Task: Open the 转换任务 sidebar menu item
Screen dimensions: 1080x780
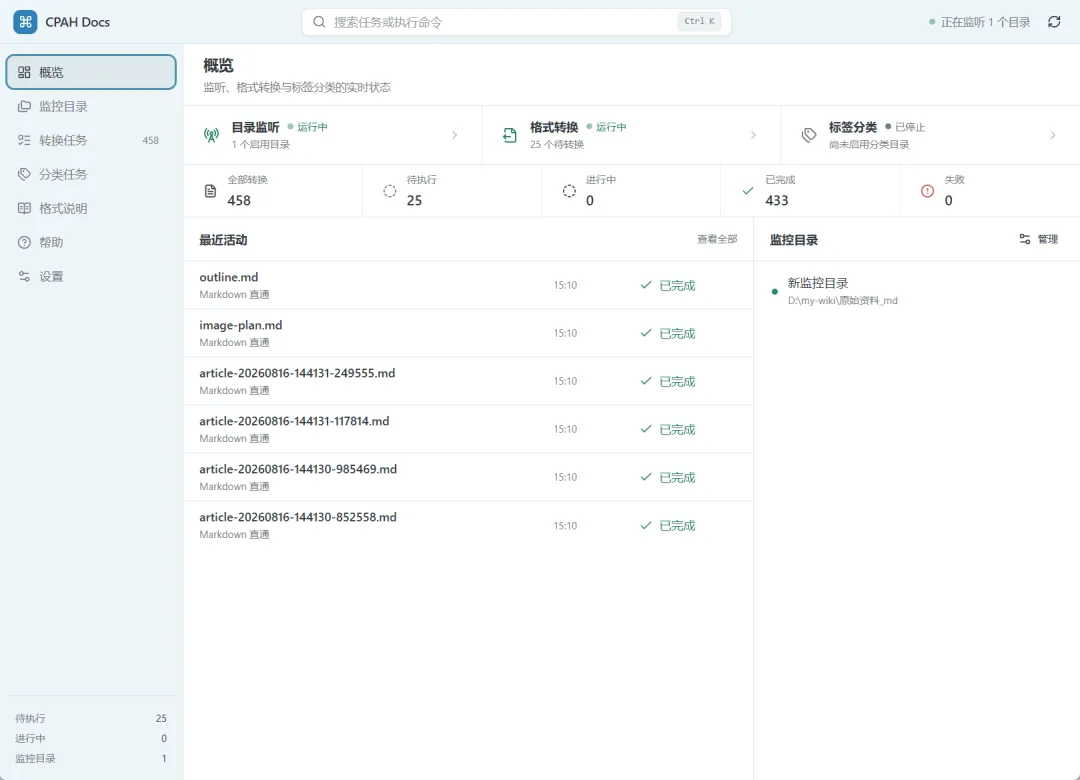Action: pos(91,140)
